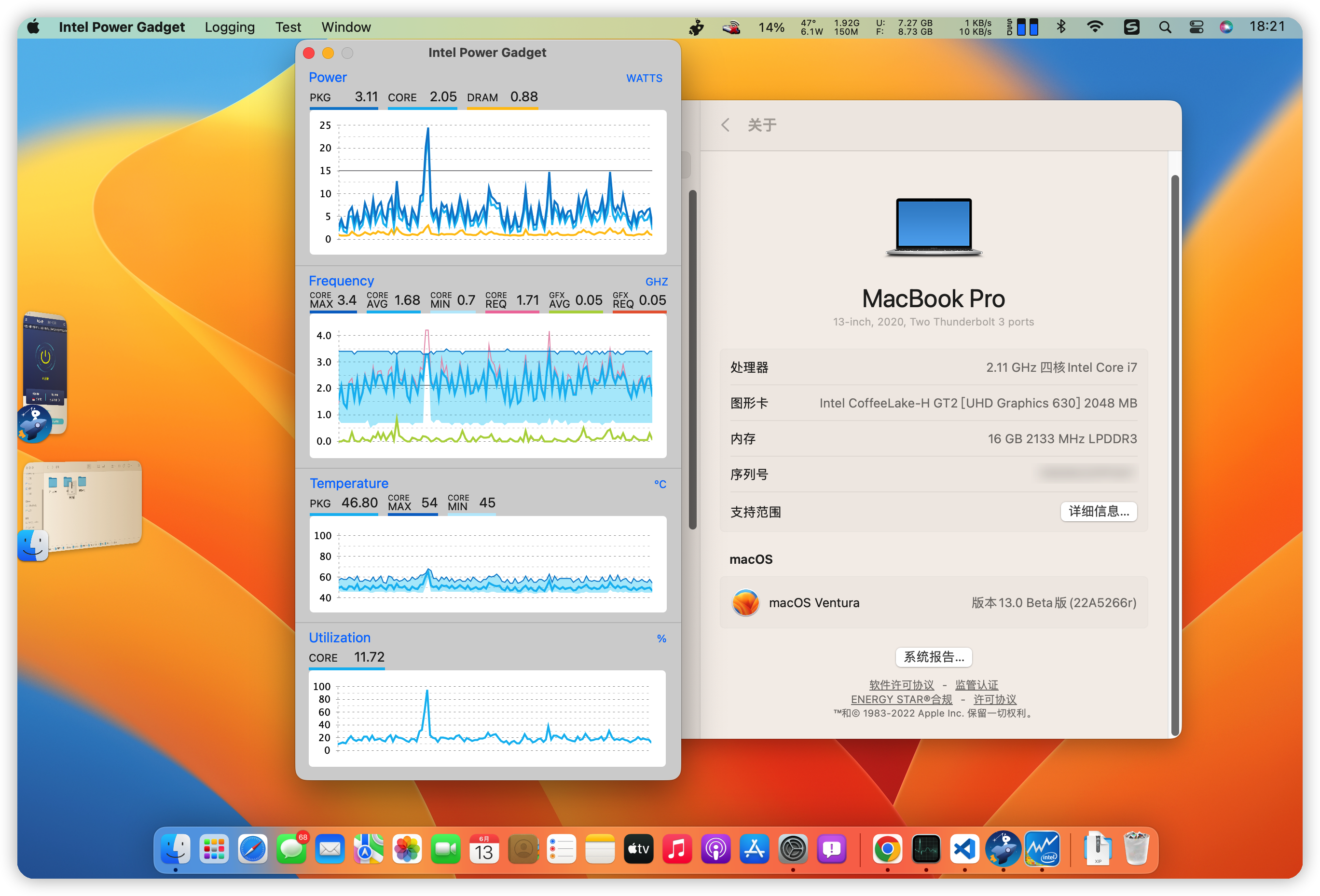Click the Temperature section heading
This screenshot has height=896, width=1320.
point(349,483)
